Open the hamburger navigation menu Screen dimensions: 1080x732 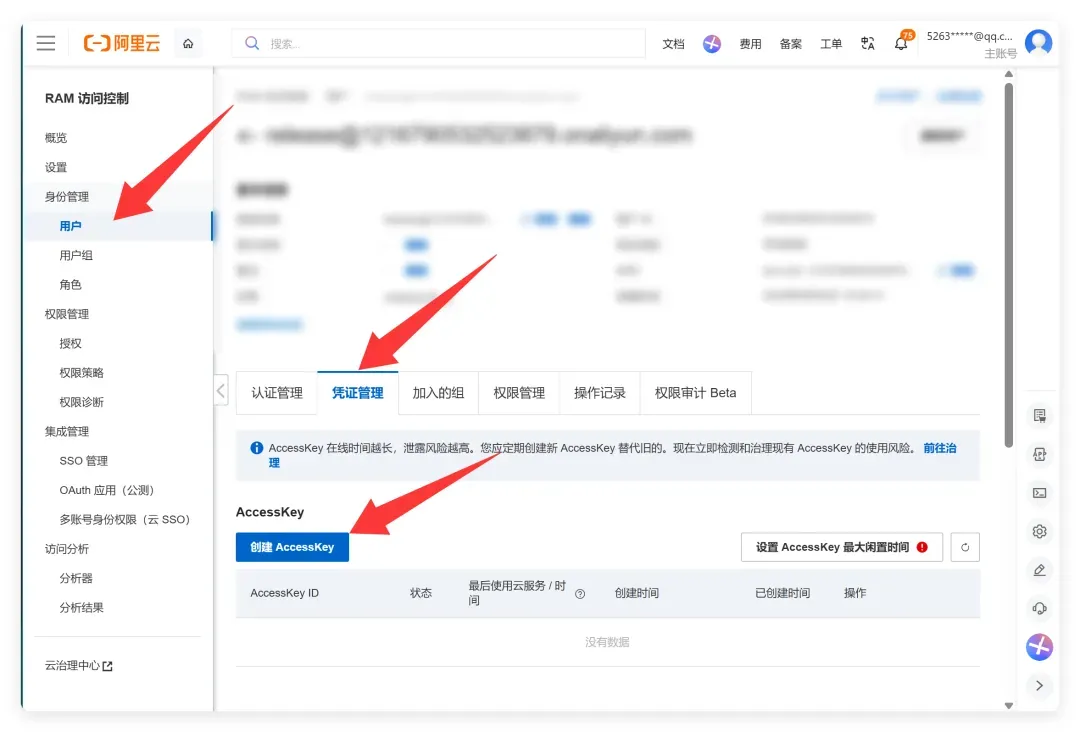tap(46, 43)
